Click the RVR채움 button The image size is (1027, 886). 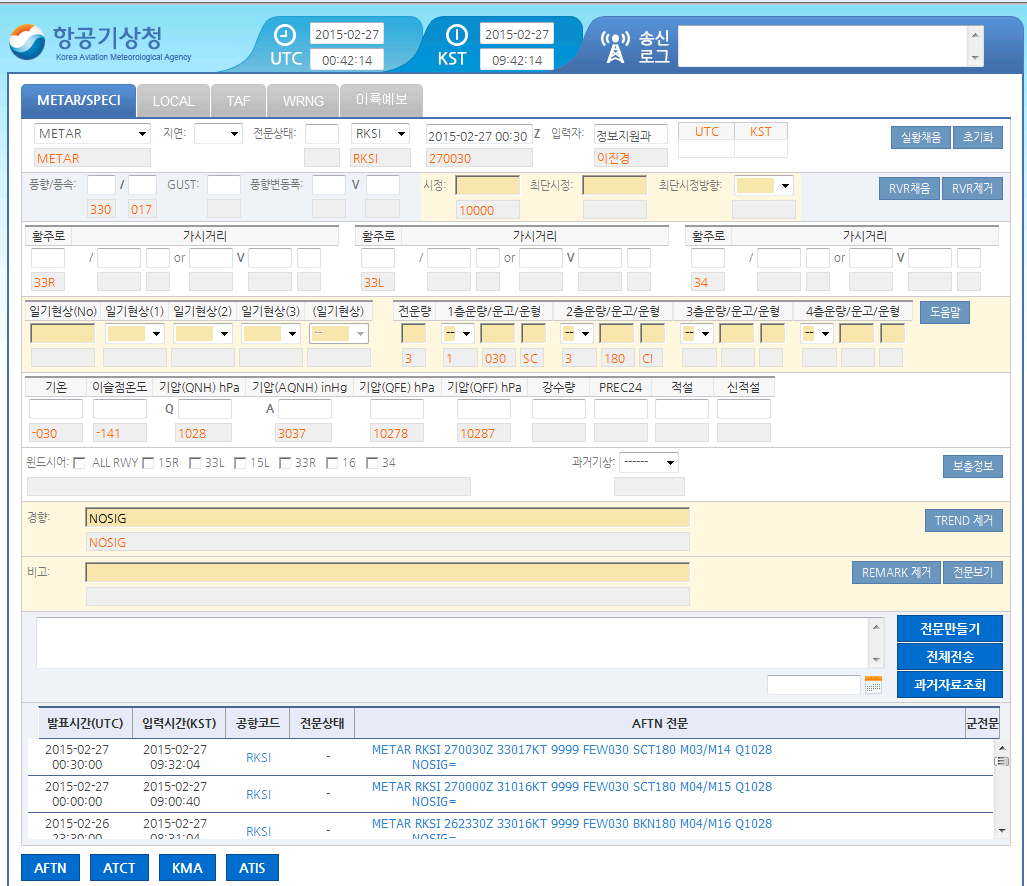click(910, 189)
